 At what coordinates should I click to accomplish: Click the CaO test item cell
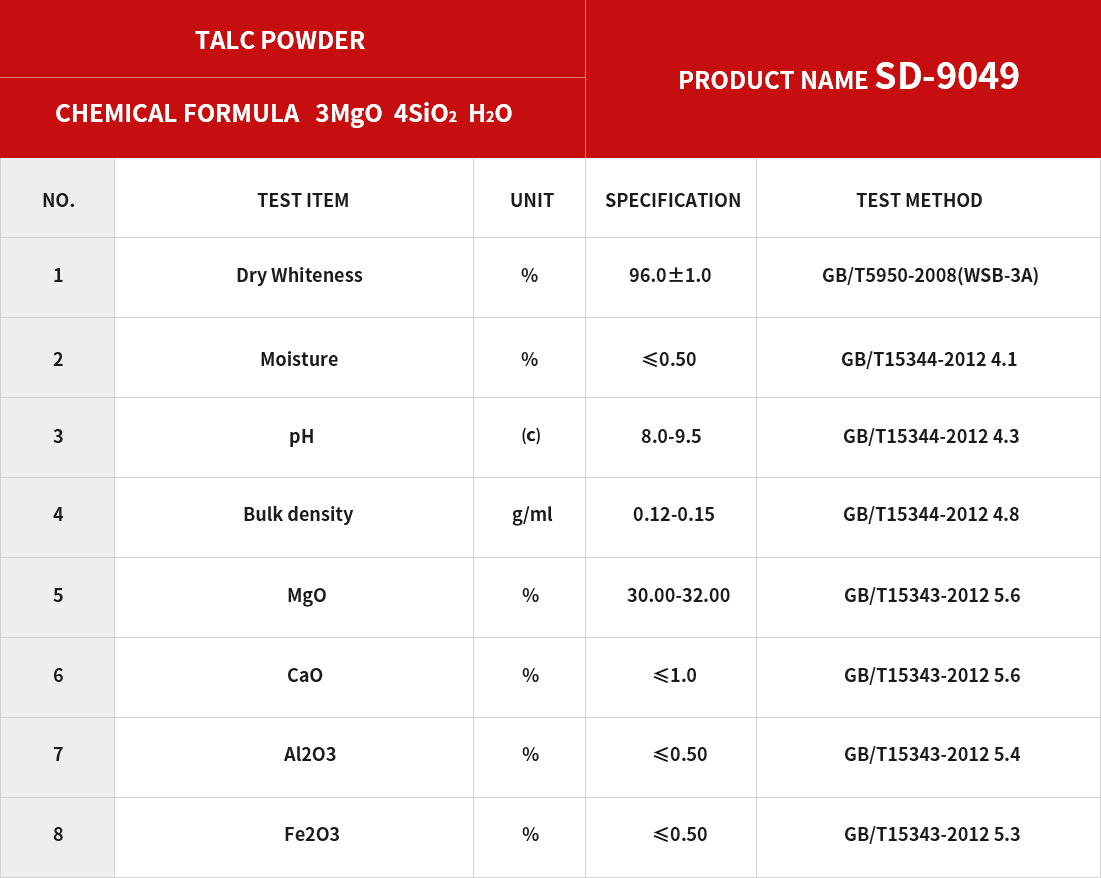(x=305, y=675)
